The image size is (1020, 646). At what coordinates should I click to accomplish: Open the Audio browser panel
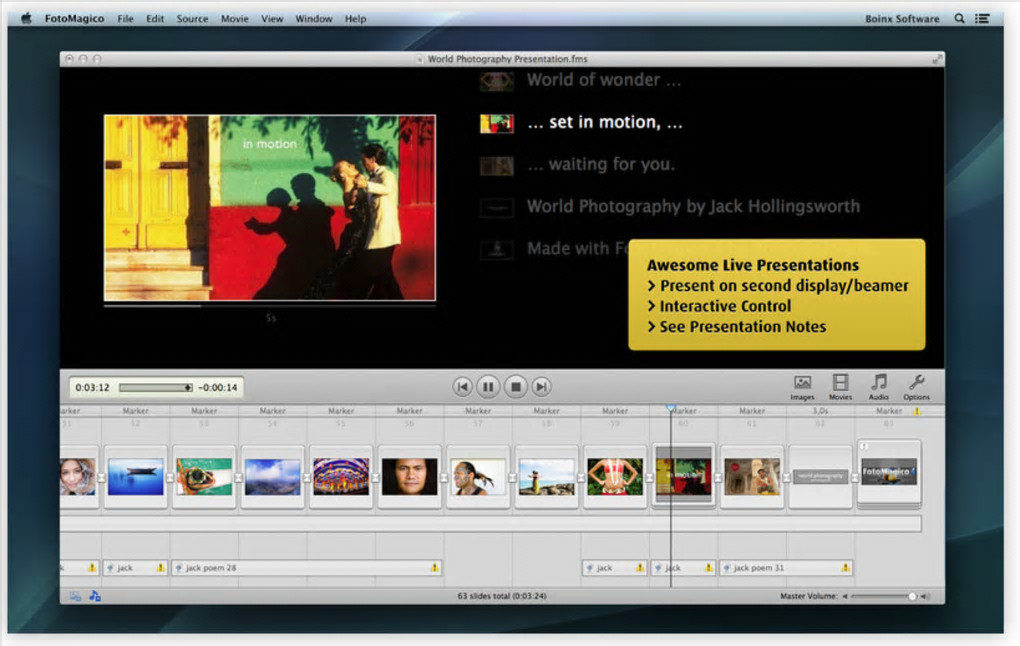tap(878, 385)
